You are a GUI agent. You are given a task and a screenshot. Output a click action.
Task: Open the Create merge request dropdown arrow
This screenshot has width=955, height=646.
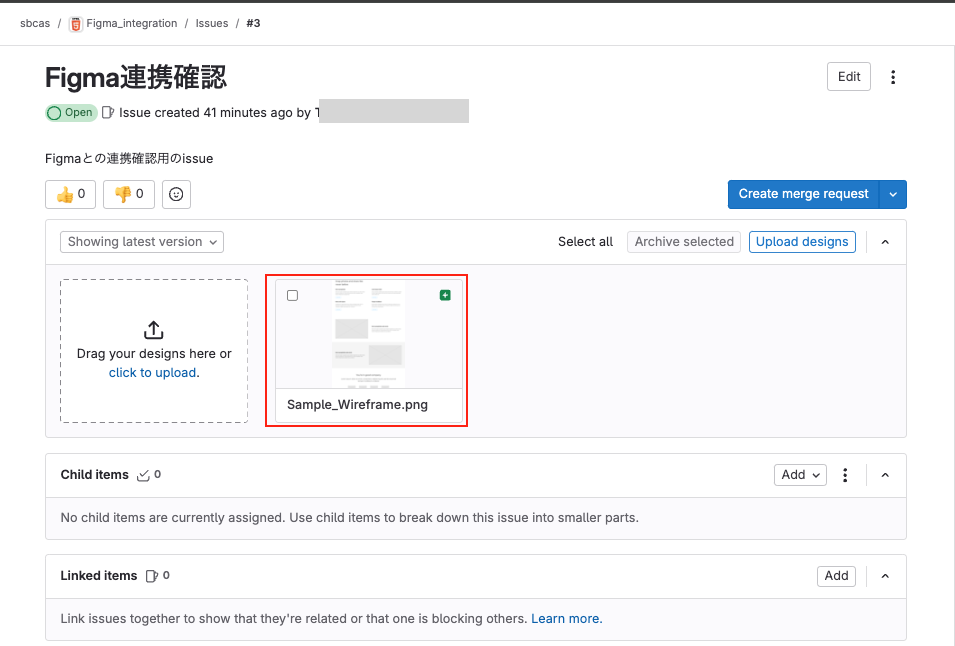point(893,194)
